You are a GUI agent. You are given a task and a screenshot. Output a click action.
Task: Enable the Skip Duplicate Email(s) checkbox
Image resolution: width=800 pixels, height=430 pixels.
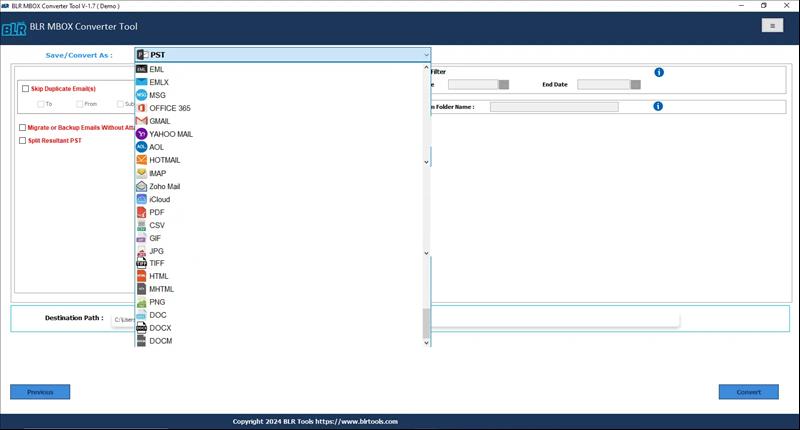(25, 89)
